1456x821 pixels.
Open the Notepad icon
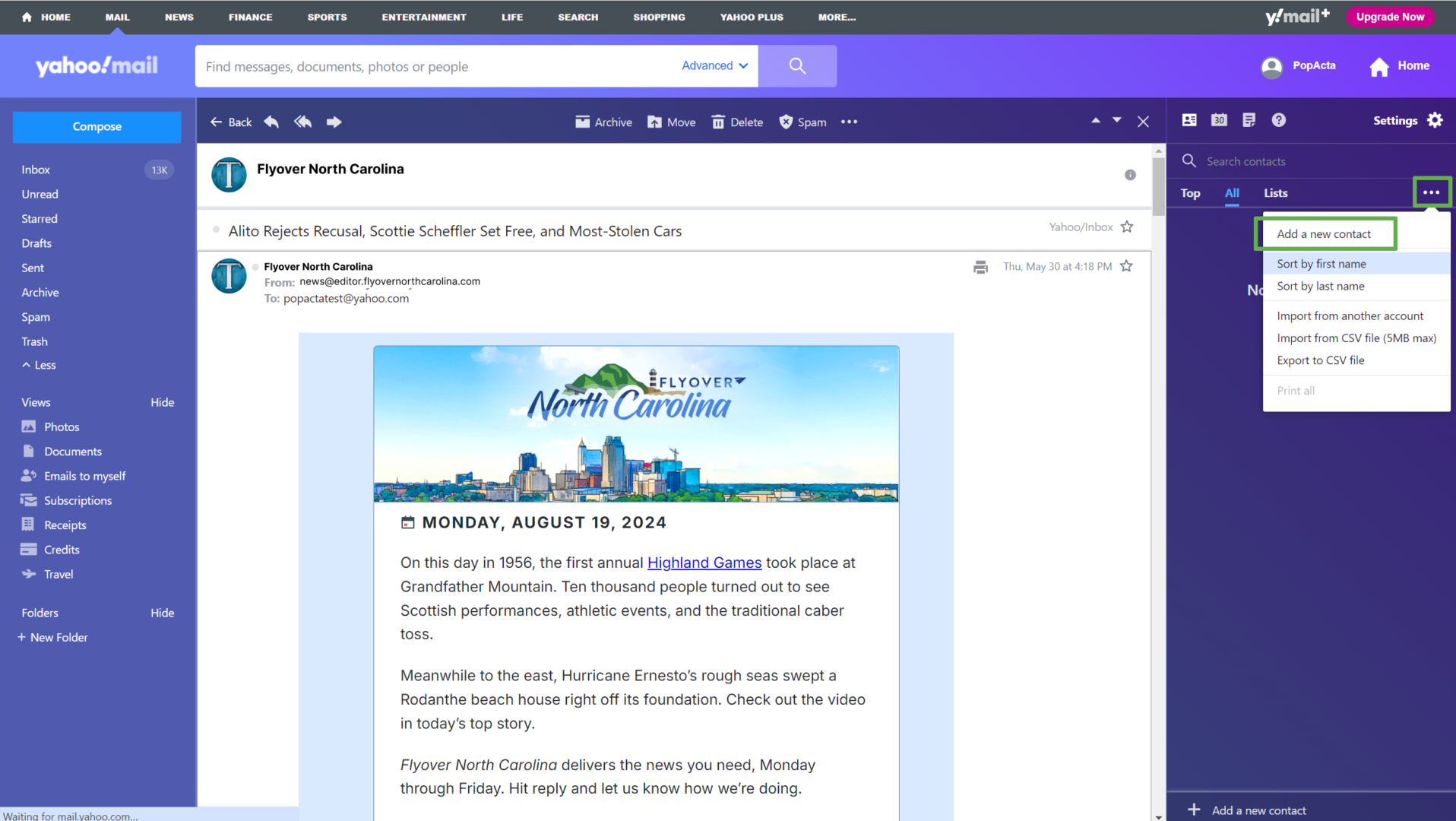pyautogui.click(x=1249, y=120)
